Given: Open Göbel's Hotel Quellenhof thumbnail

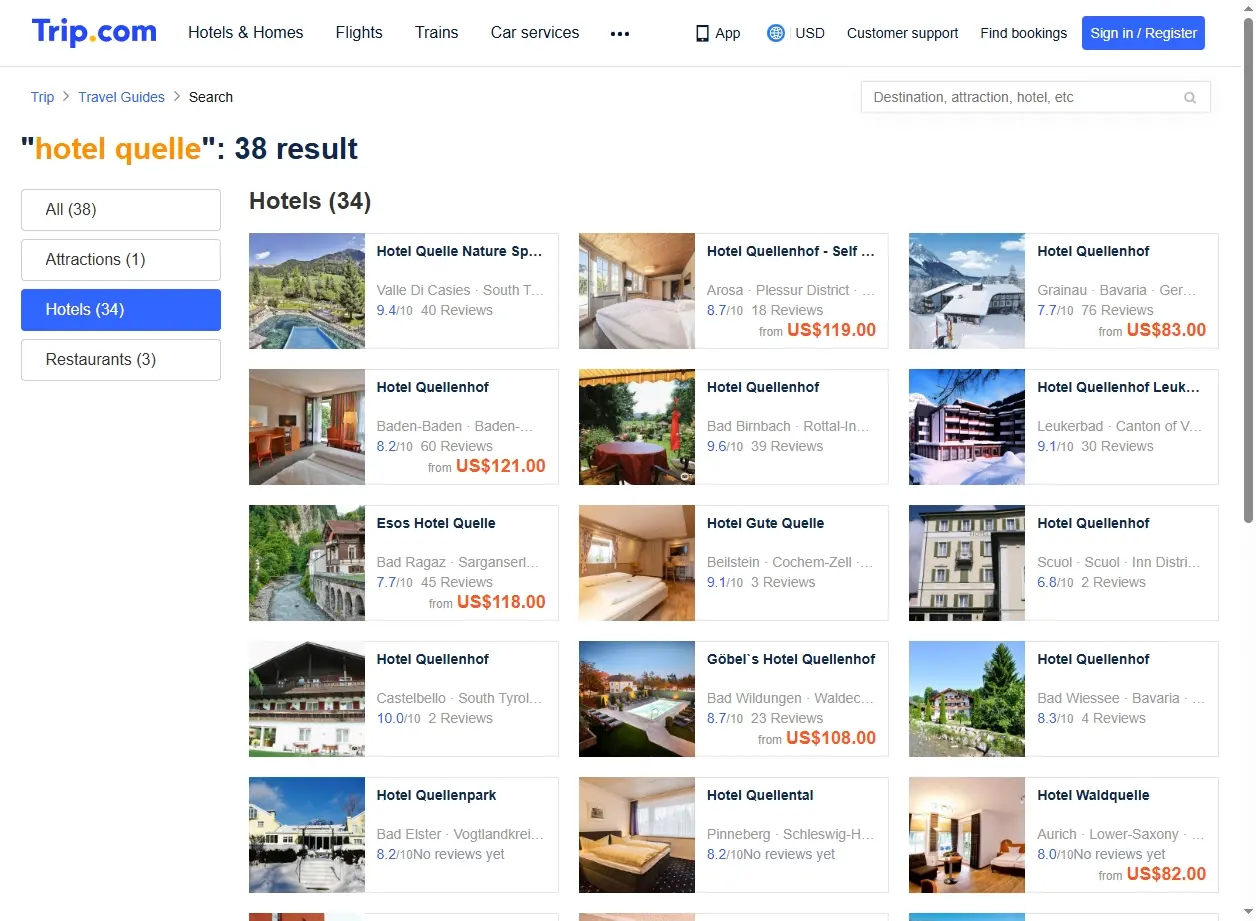Looking at the screenshot, I should pyautogui.click(x=637, y=699).
